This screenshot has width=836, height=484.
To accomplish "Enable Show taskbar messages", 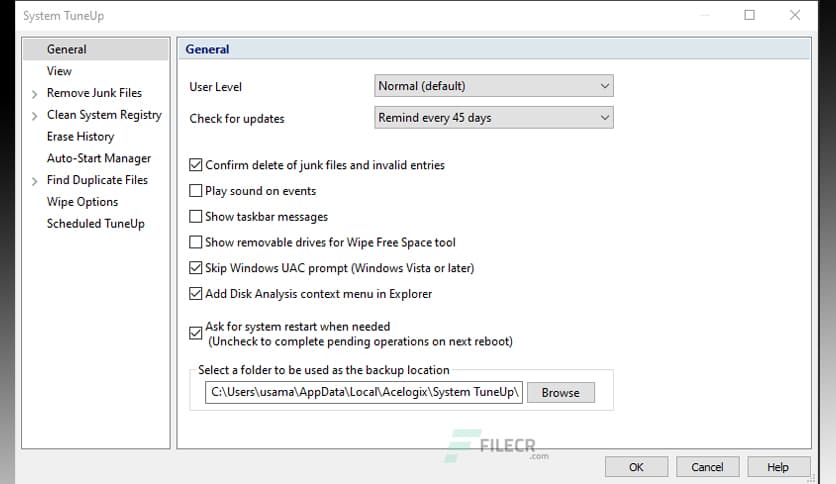I will tap(196, 216).
